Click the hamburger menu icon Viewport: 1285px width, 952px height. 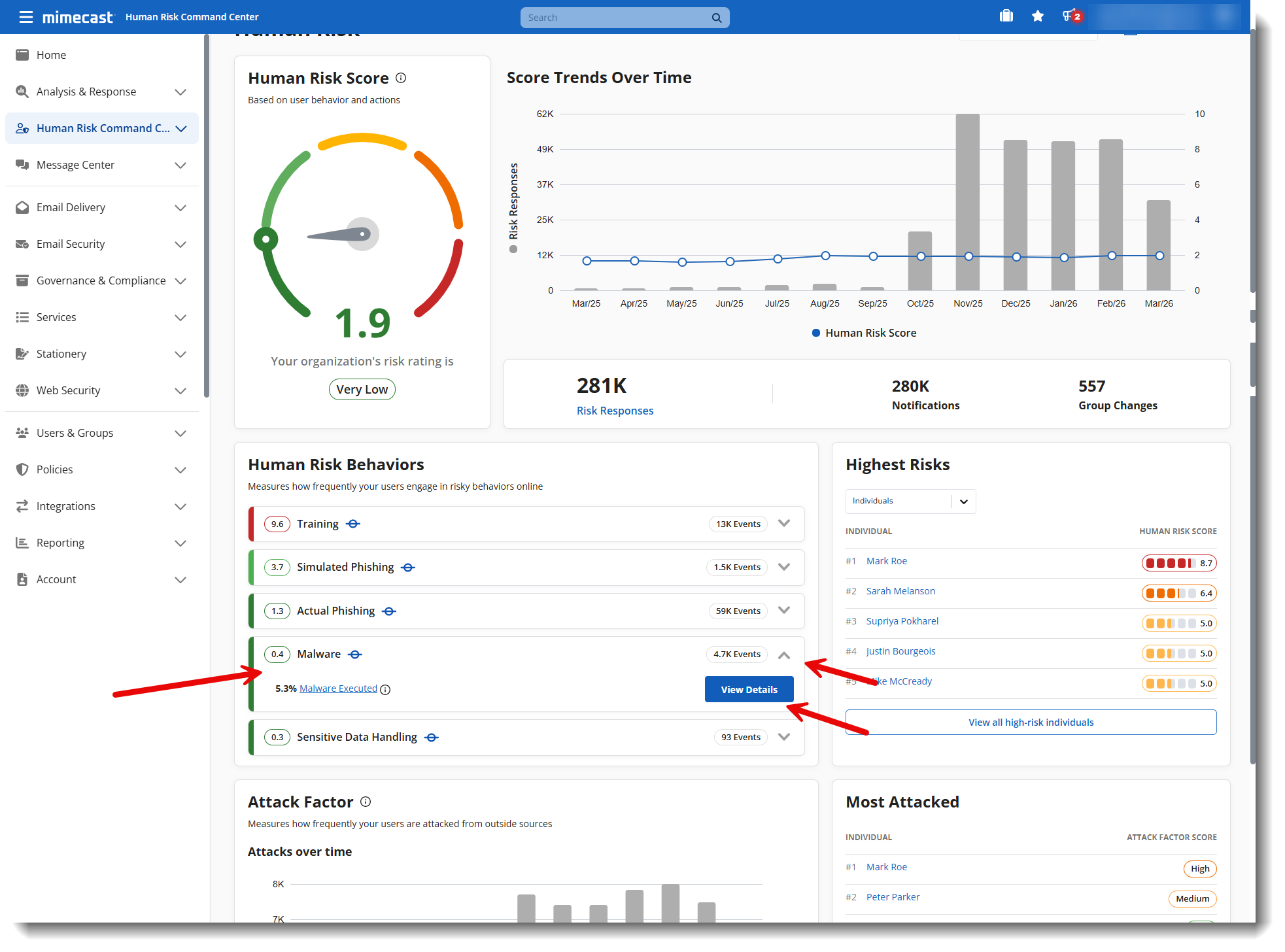(26, 17)
